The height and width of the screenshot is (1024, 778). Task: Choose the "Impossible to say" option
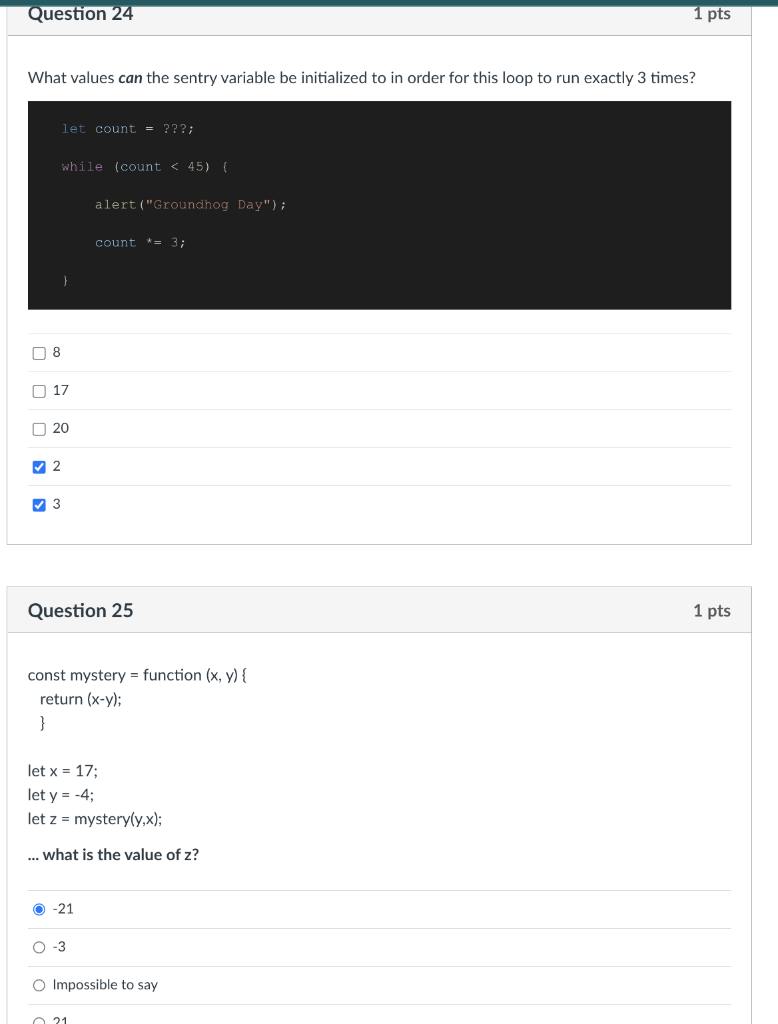point(38,984)
